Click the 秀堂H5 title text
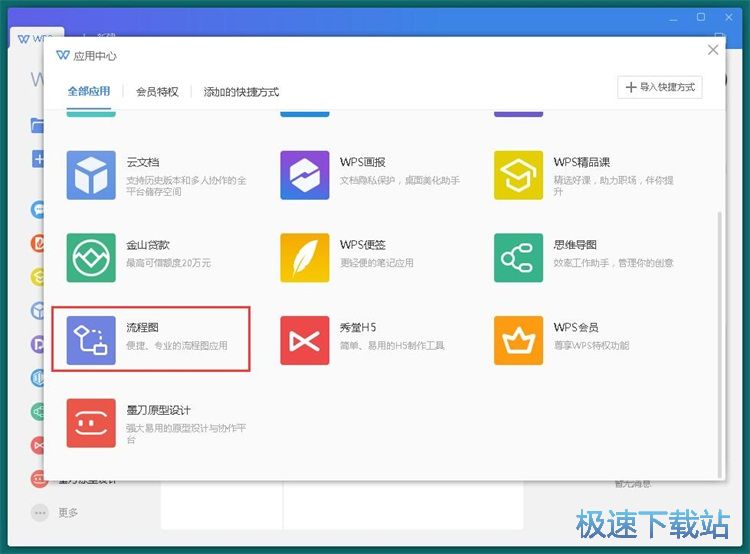The width and height of the screenshot is (750, 554). [358, 328]
